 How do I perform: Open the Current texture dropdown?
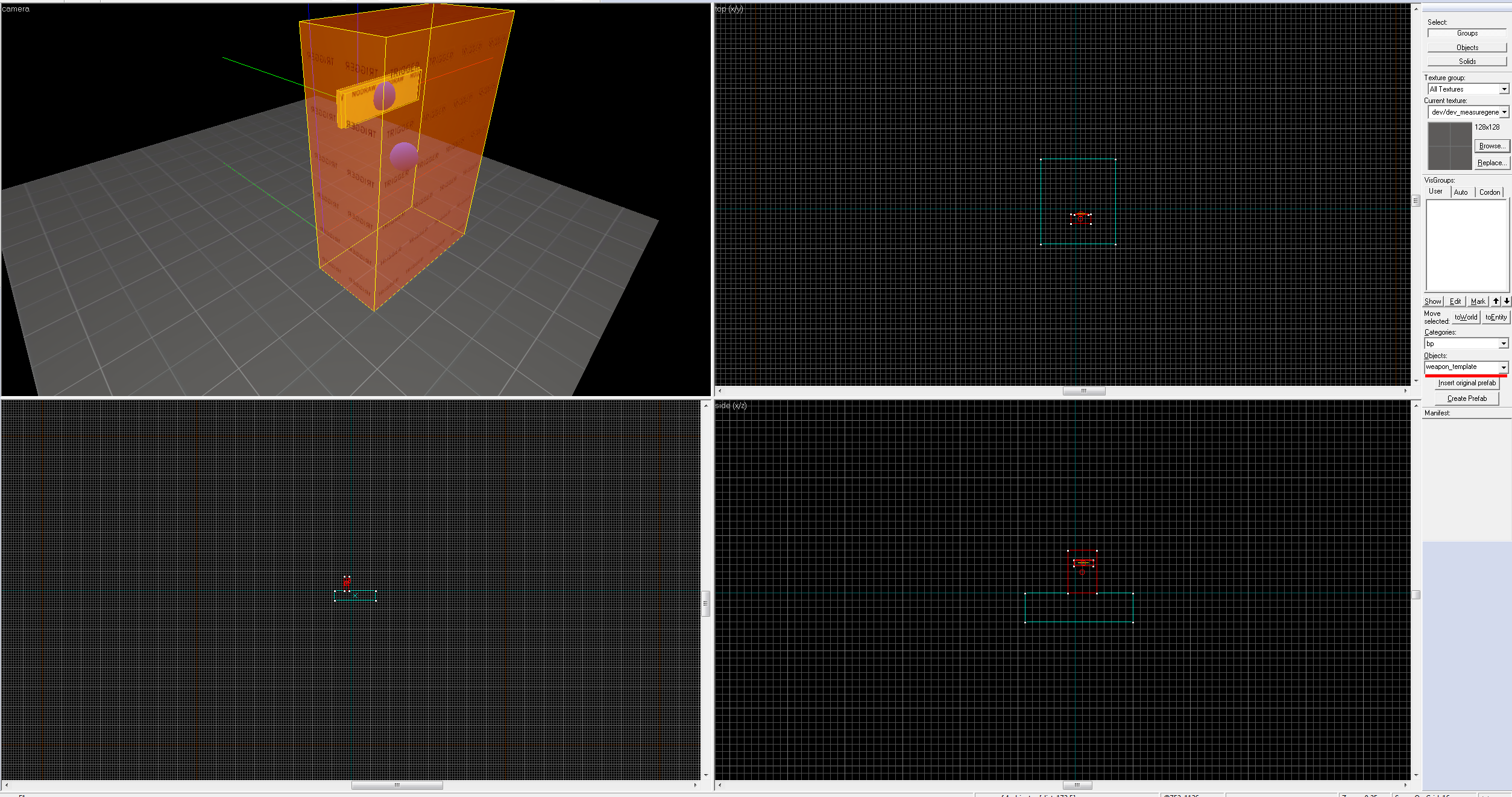[x=1504, y=112]
